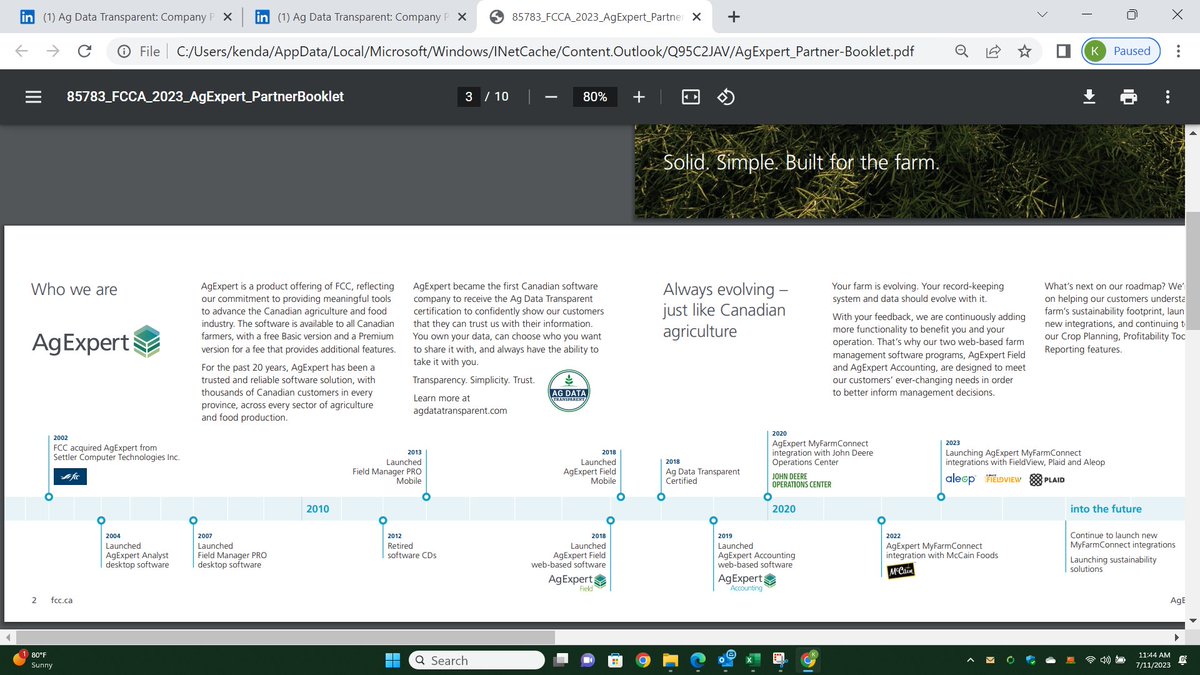
Task: Download the PDF file
Action: [x=1090, y=97]
